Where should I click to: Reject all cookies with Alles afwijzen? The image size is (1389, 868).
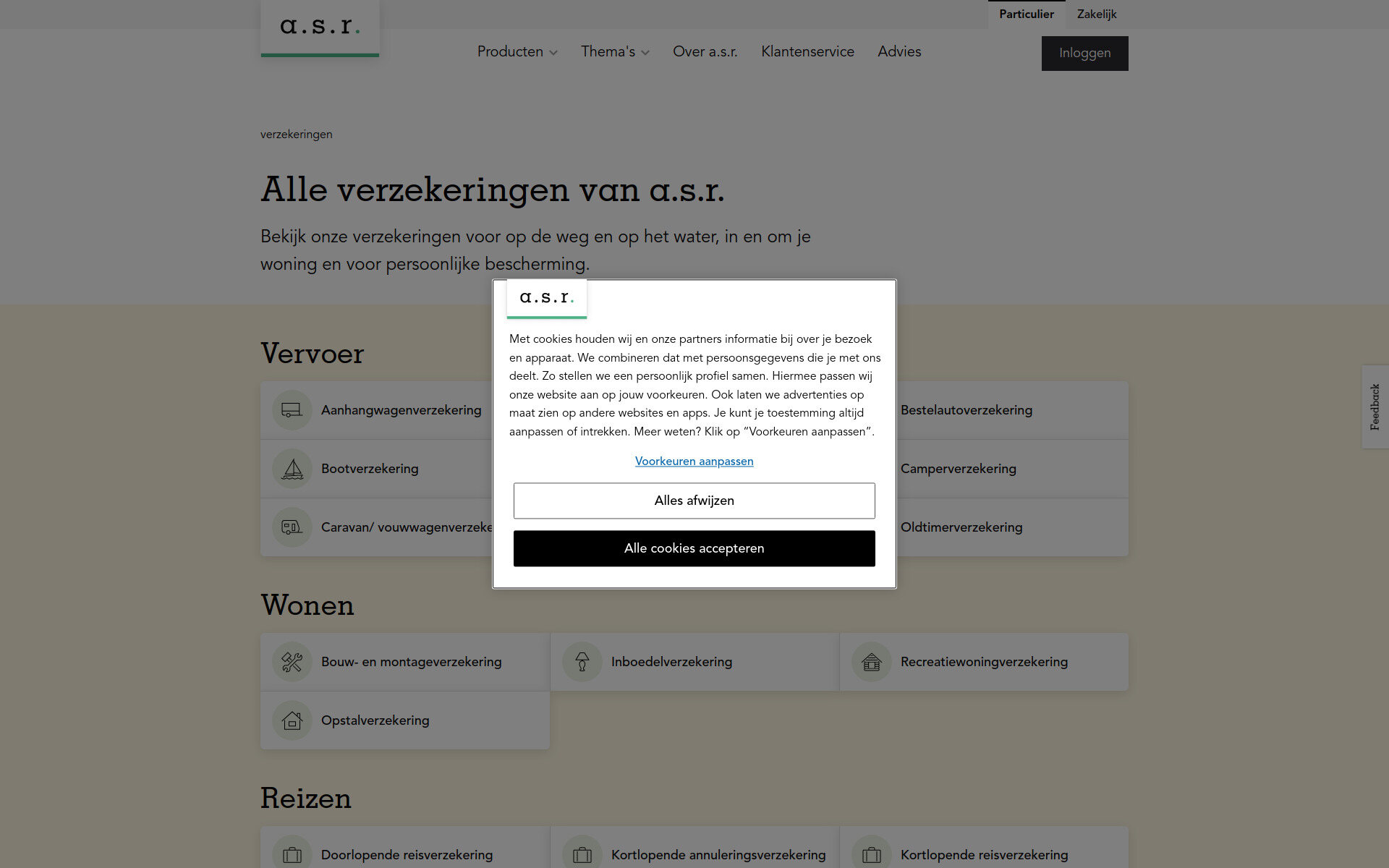(x=694, y=501)
